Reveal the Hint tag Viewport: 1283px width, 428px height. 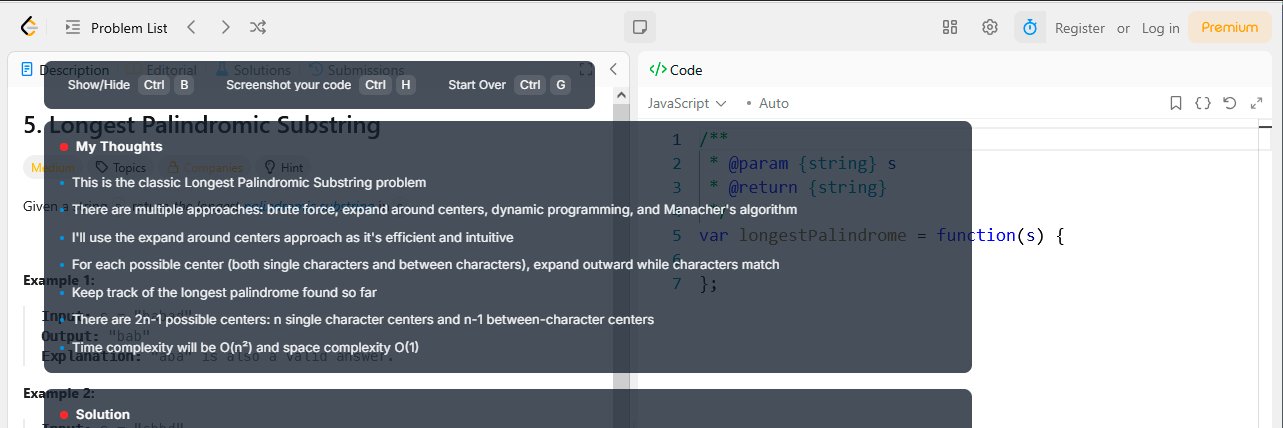(x=284, y=168)
